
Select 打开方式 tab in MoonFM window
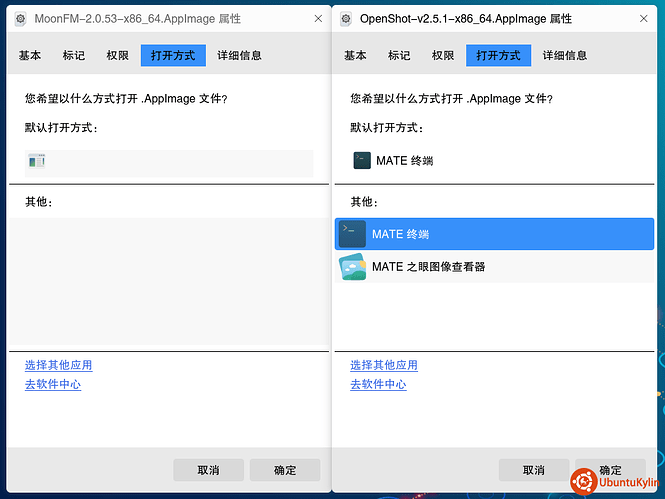coord(173,56)
